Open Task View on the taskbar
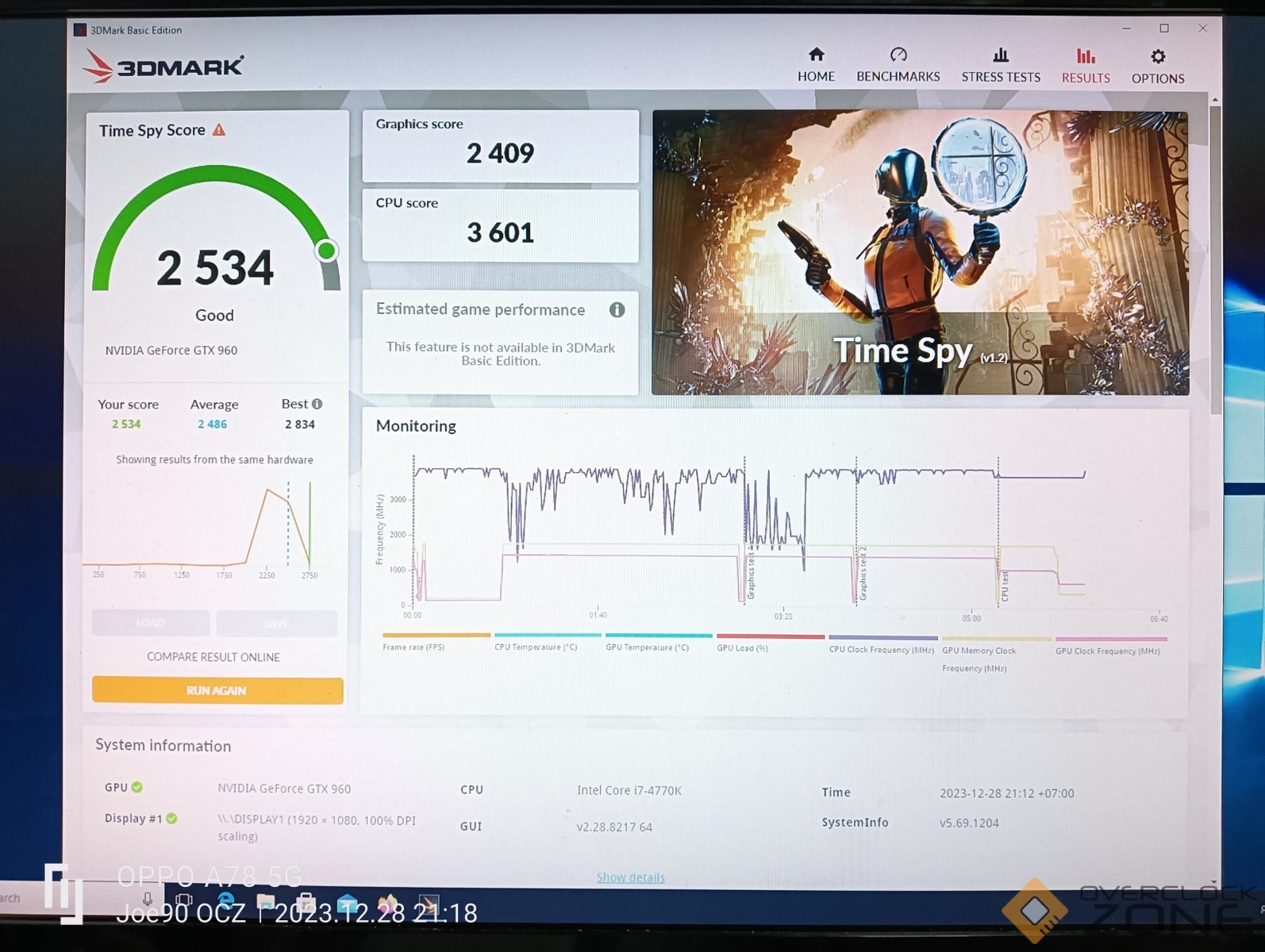 point(184,900)
